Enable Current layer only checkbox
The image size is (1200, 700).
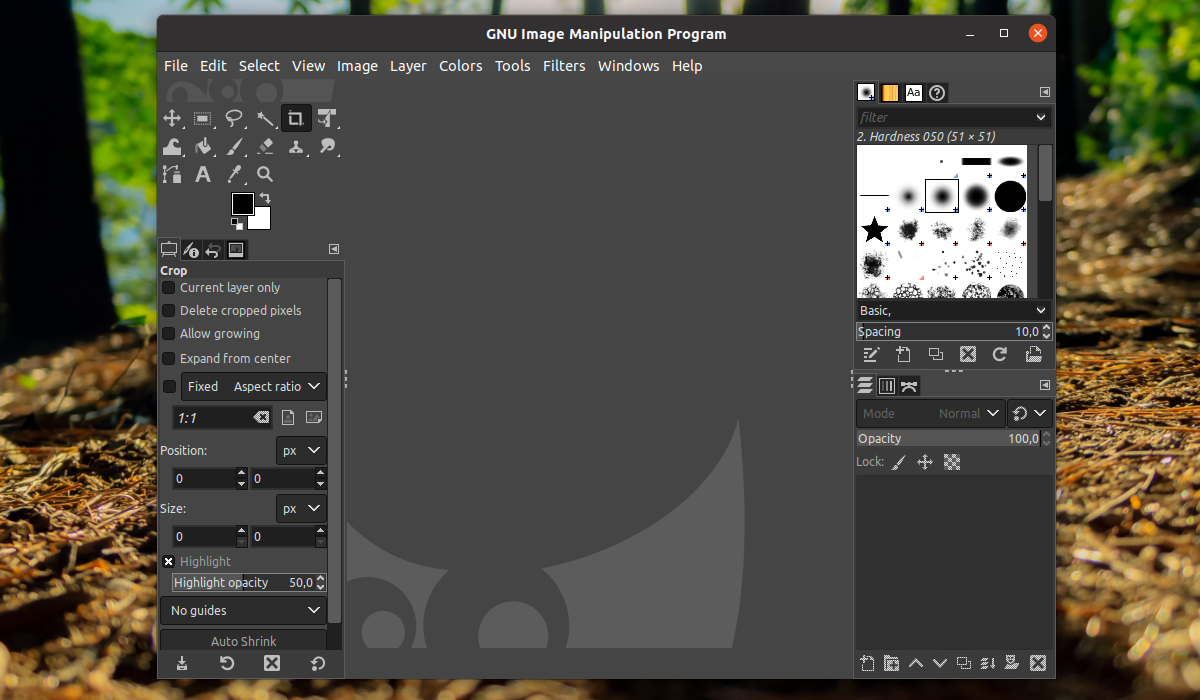169,288
